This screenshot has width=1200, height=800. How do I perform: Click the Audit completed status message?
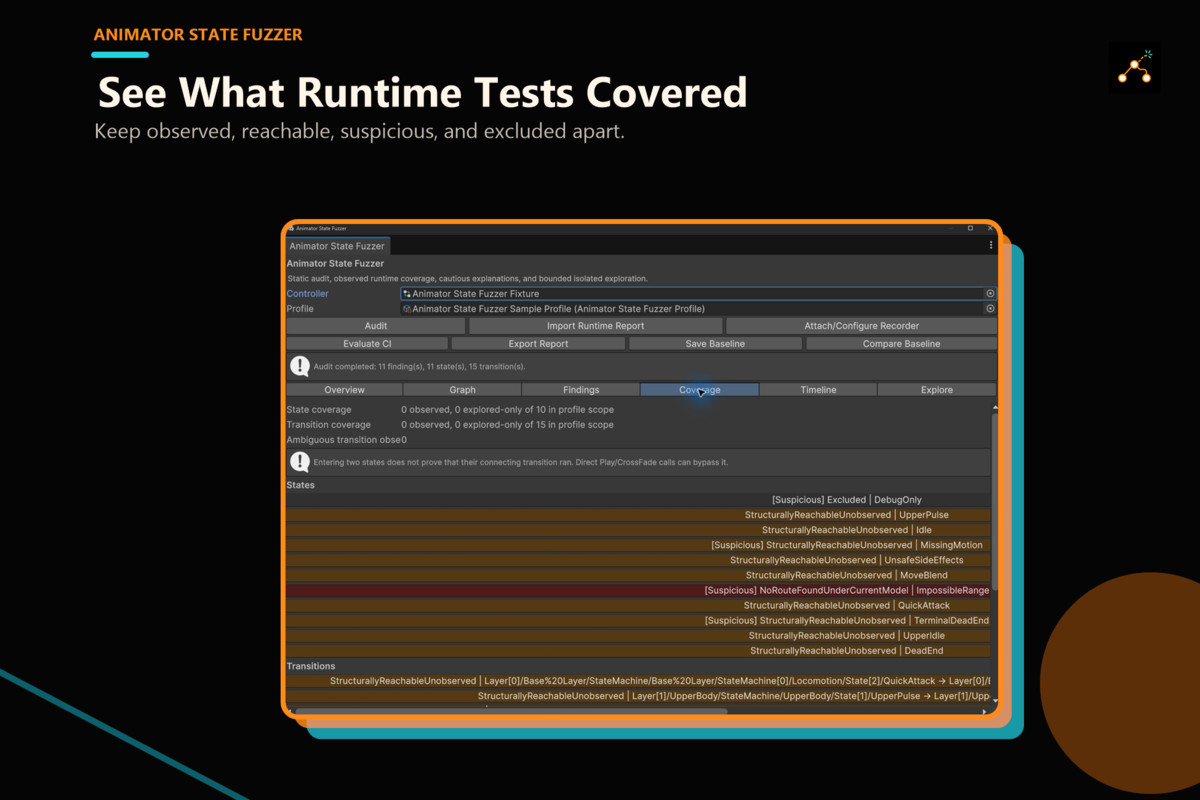(x=419, y=367)
